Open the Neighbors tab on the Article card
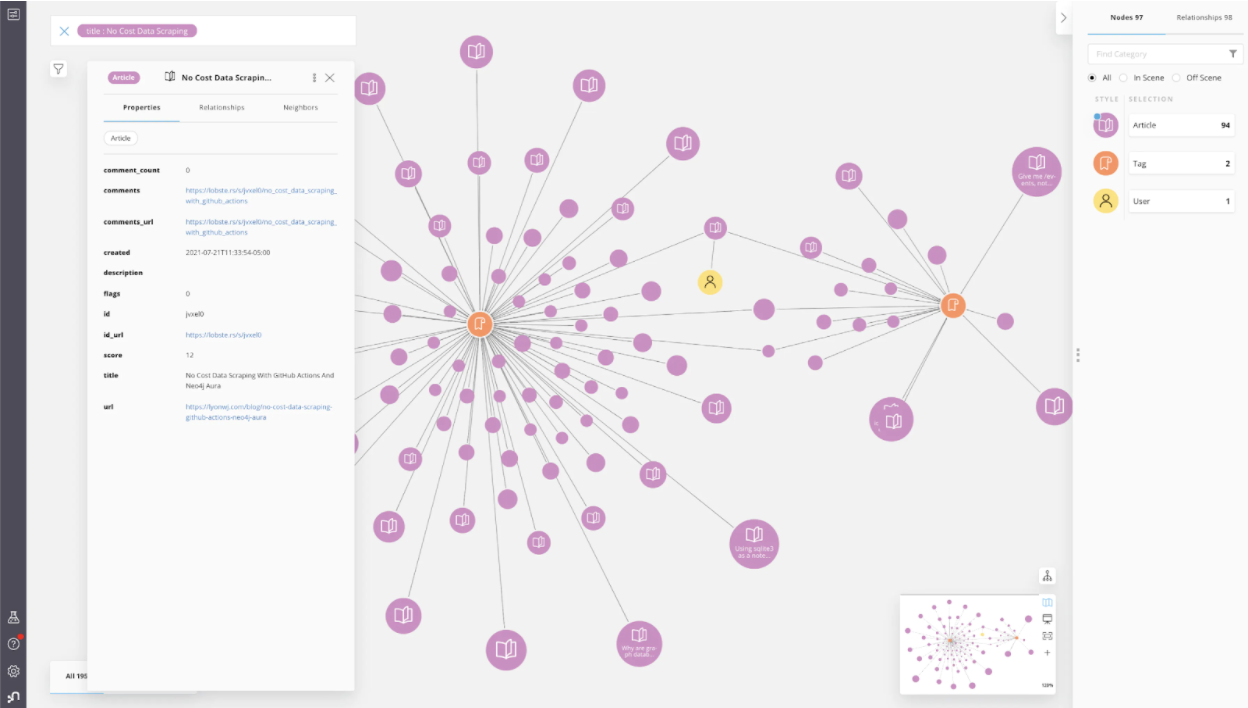 coord(300,107)
